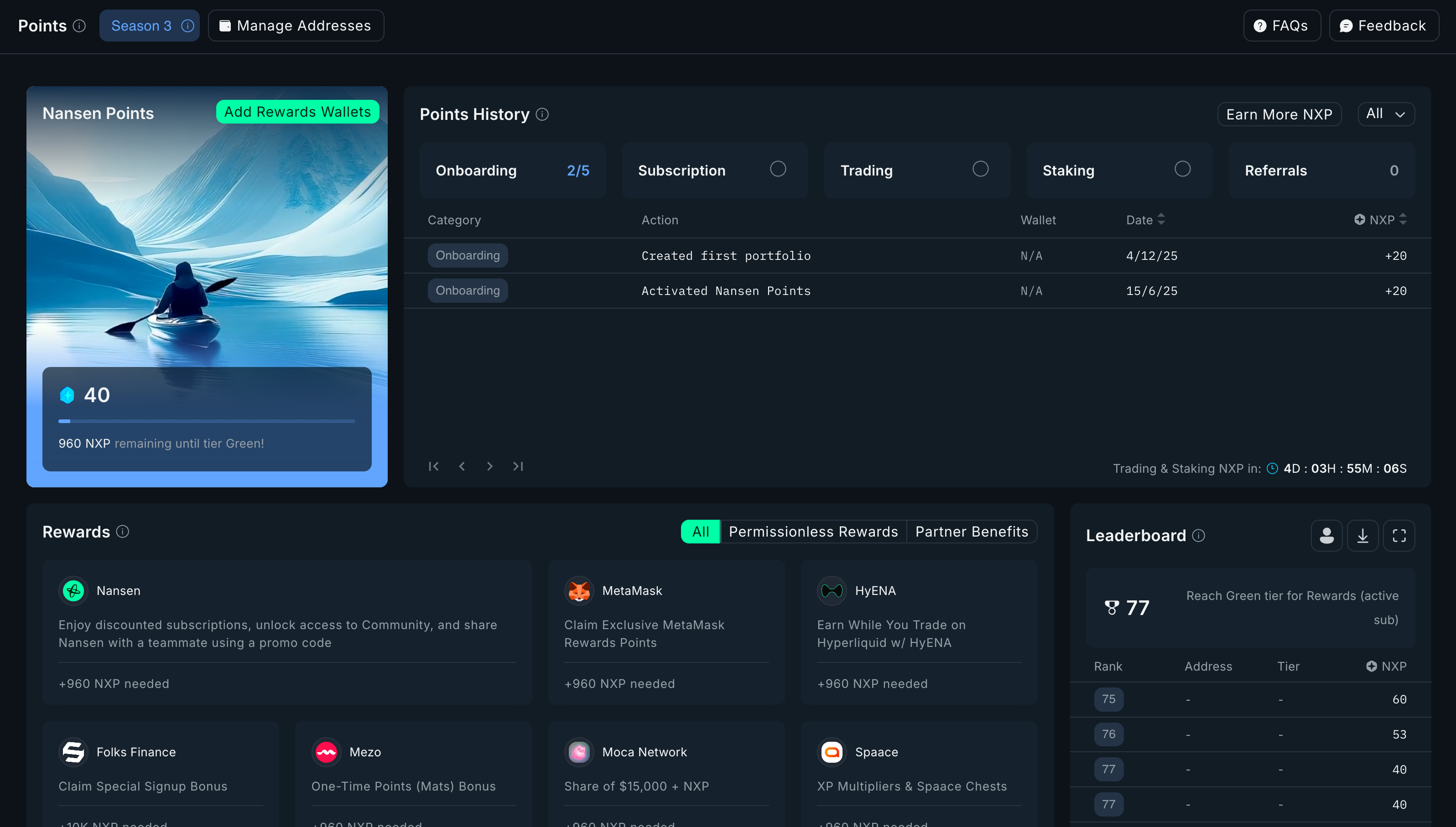Switch to Partner Benefits tab
The image size is (1456, 827).
tap(972, 531)
